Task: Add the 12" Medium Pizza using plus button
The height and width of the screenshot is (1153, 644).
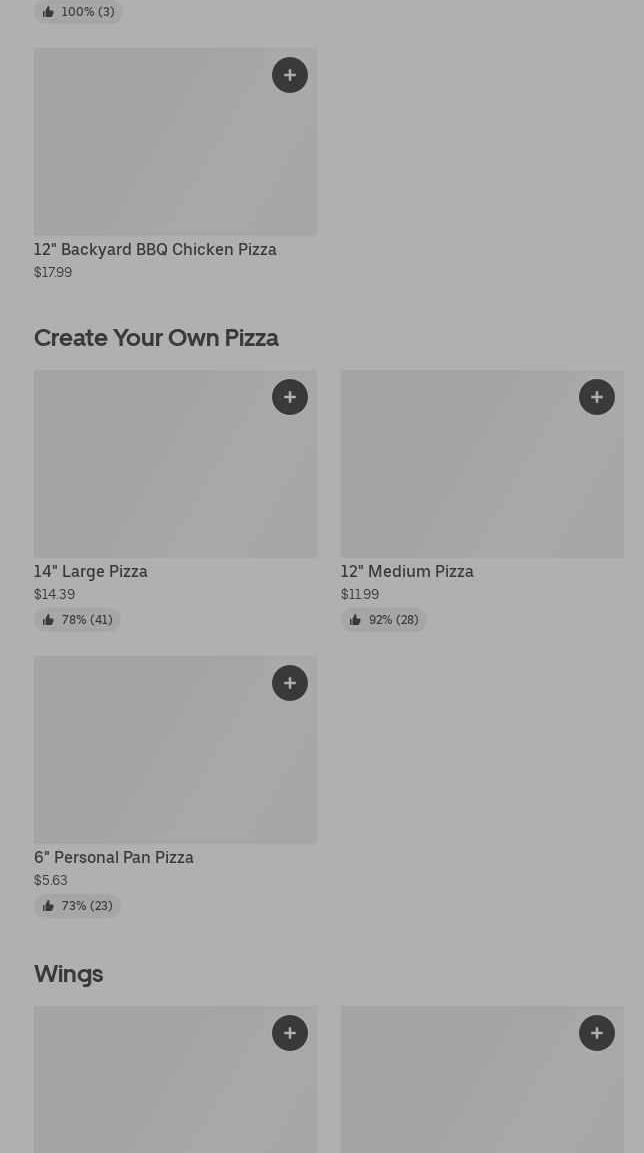Action: coord(597,397)
